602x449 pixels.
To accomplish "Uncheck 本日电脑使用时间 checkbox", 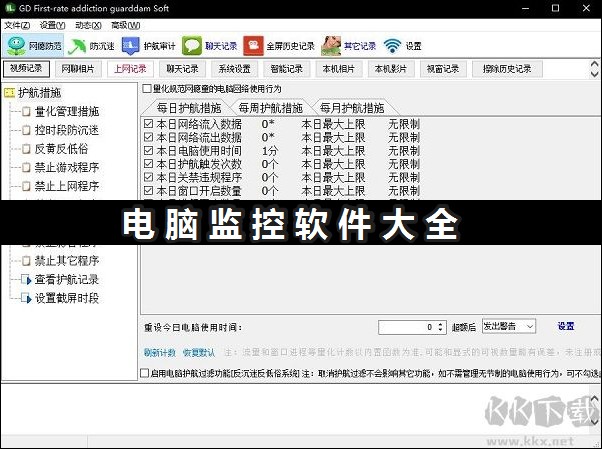I will tap(148, 151).
